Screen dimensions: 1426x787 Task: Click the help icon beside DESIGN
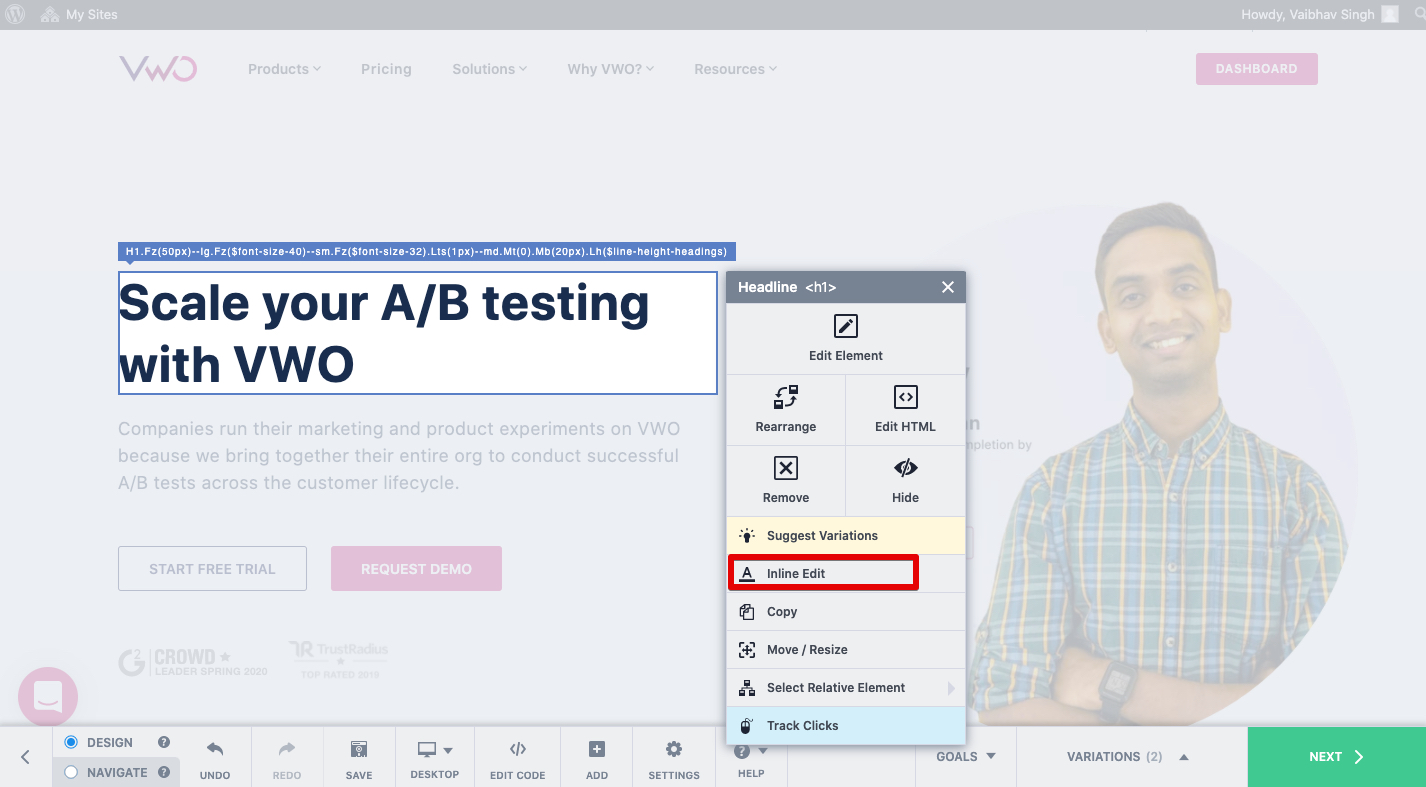pos(164,742)
